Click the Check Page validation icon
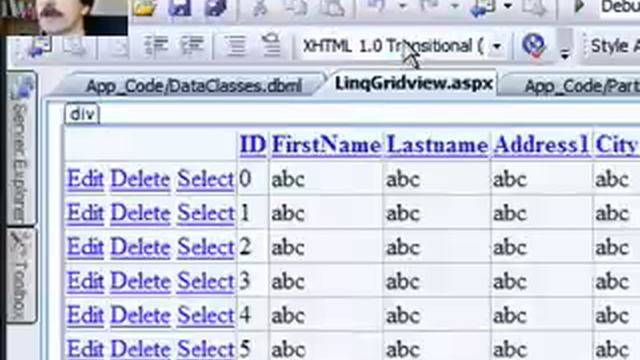This screenshot has height=360, width=640. (533, 45)
